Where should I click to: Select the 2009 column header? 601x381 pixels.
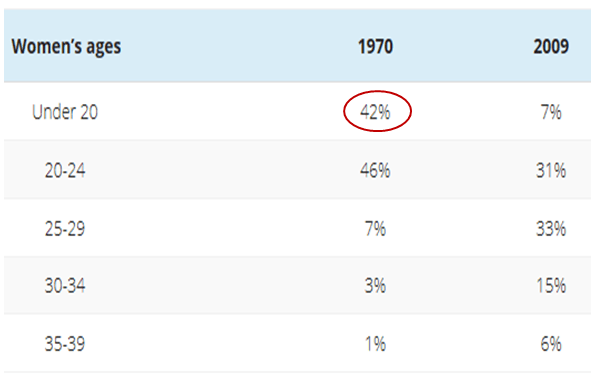click(551, 47)
